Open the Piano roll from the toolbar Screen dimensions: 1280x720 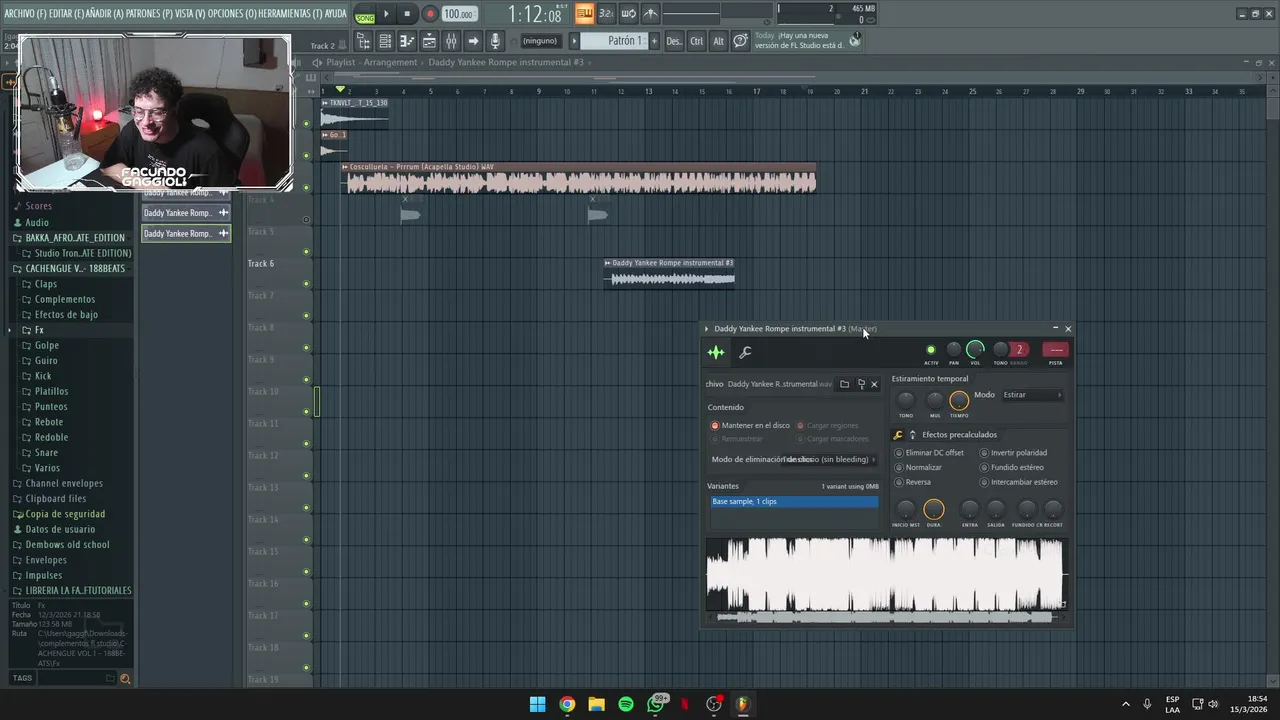[407, 41]
